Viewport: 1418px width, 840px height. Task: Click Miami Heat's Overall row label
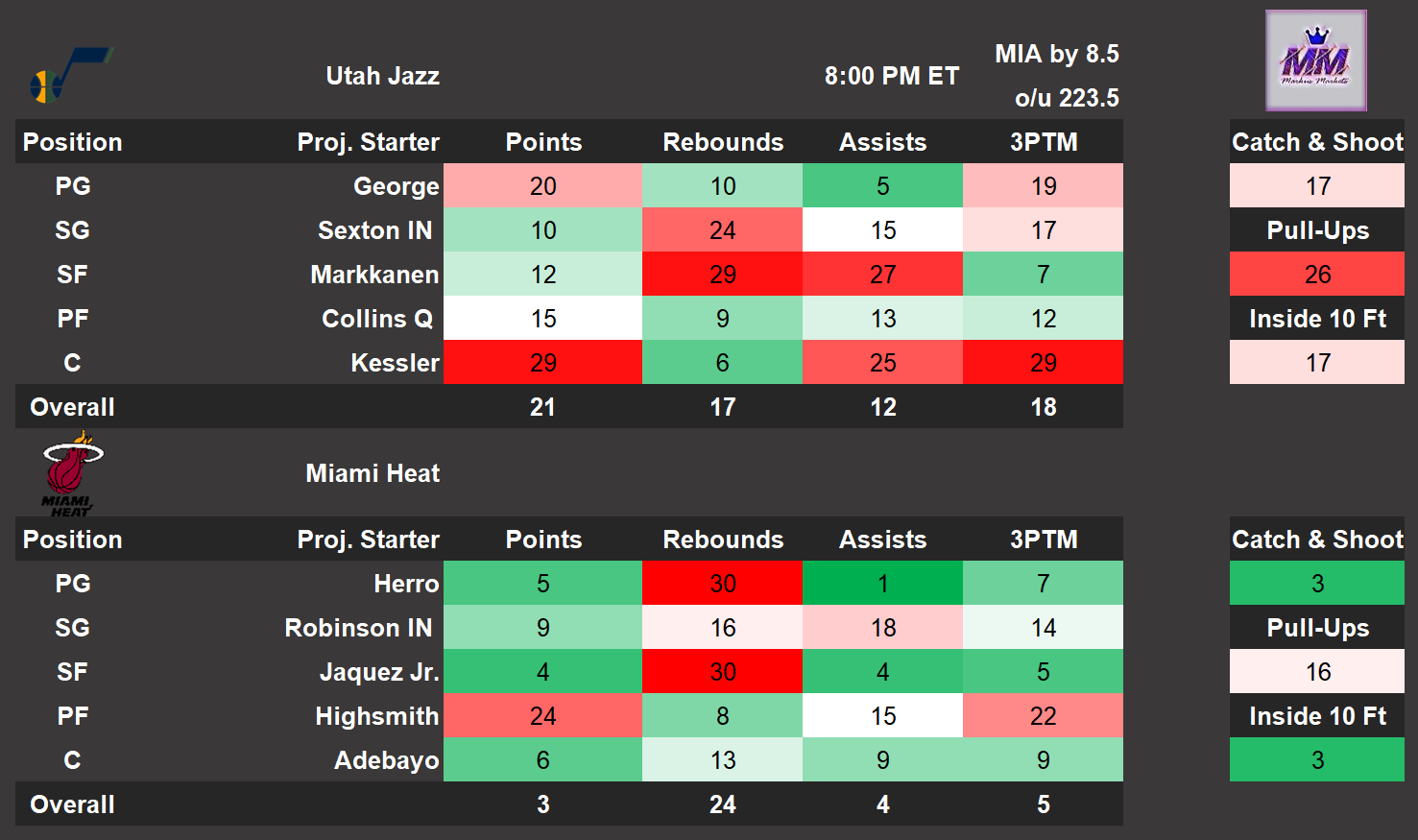click(72, 804)
